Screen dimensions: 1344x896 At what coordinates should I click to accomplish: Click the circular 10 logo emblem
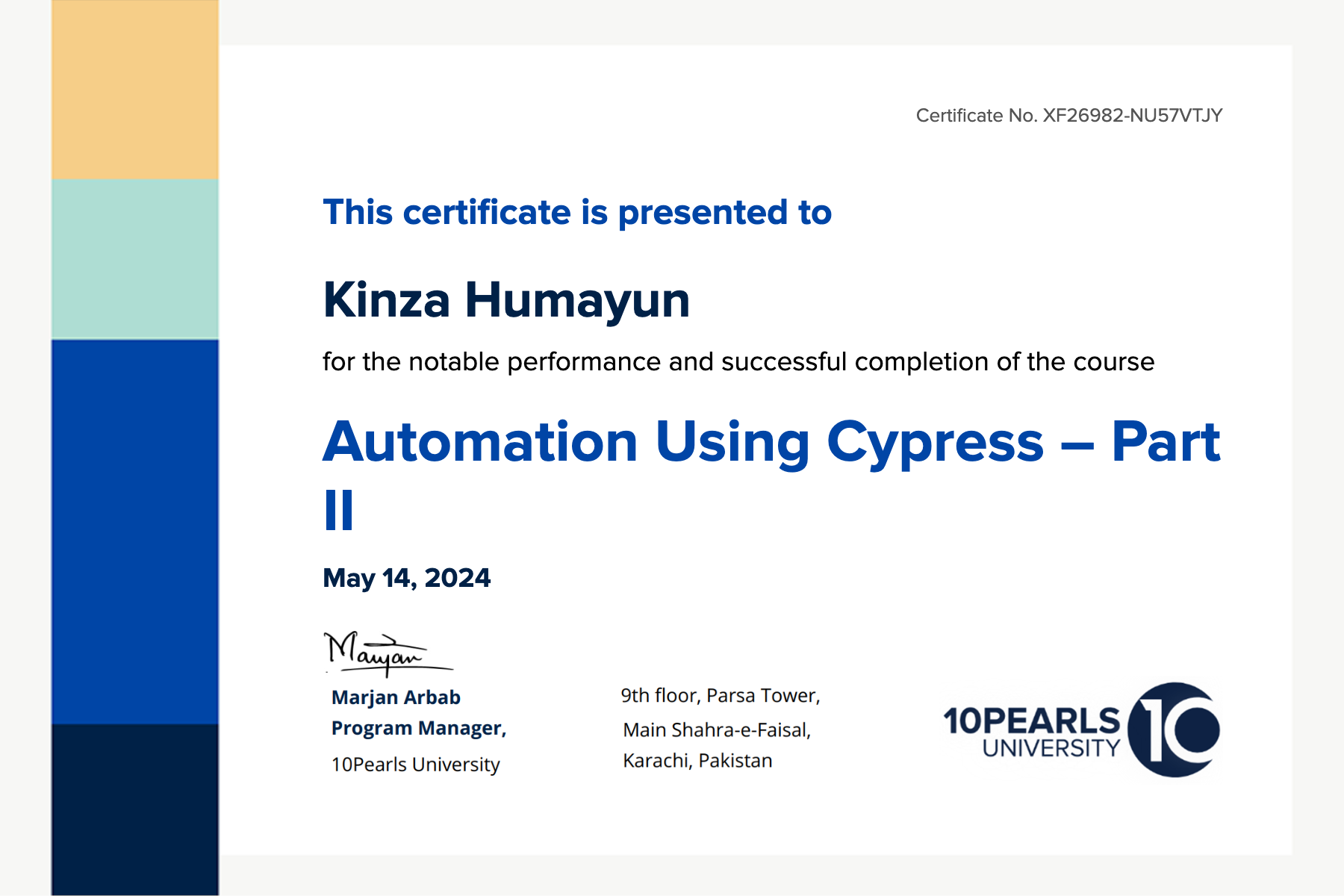click(1173, 729)
